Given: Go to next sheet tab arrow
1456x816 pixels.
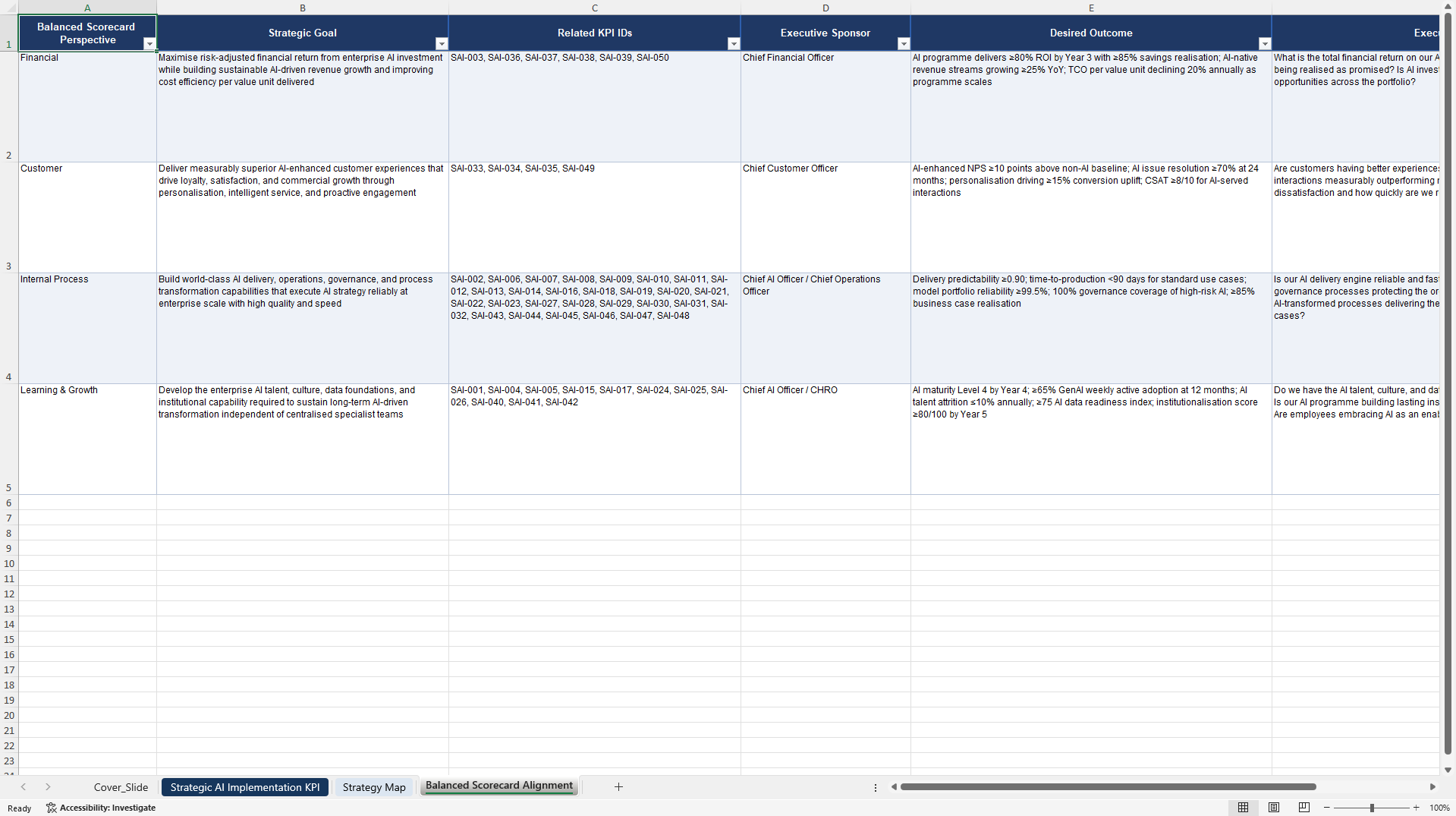Looking at the screenshot, I should [x=48, y=787].
